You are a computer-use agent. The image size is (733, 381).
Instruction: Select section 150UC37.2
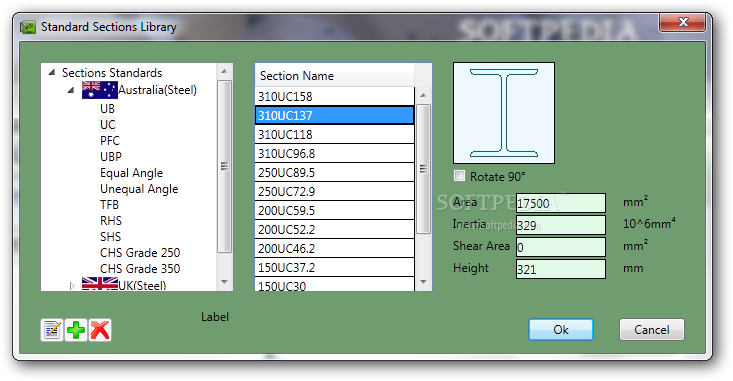pos(335,267)
